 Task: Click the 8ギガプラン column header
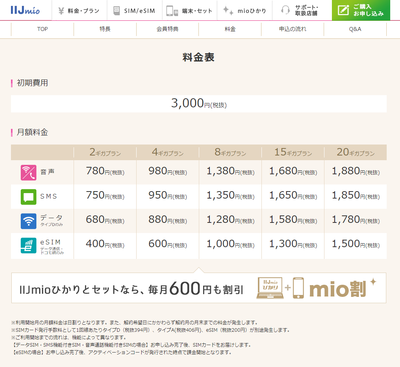pos(230,152)
